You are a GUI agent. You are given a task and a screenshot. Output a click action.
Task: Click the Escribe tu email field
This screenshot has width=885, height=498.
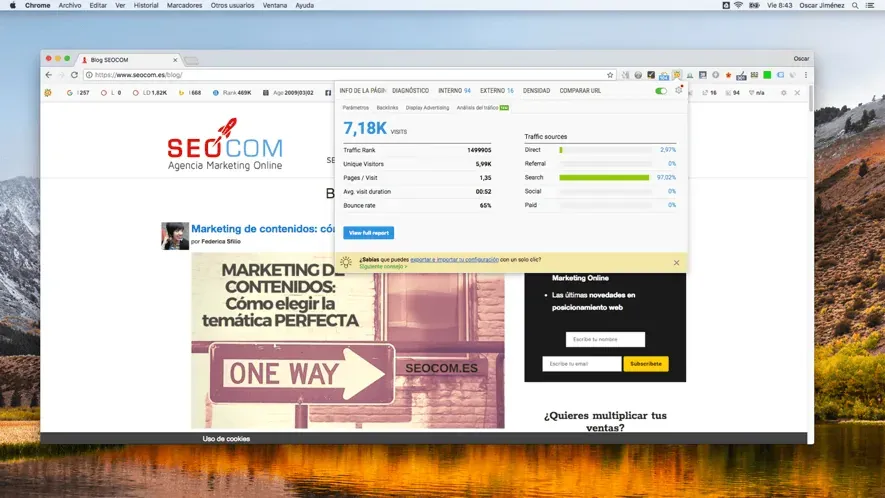pos(582,364)
